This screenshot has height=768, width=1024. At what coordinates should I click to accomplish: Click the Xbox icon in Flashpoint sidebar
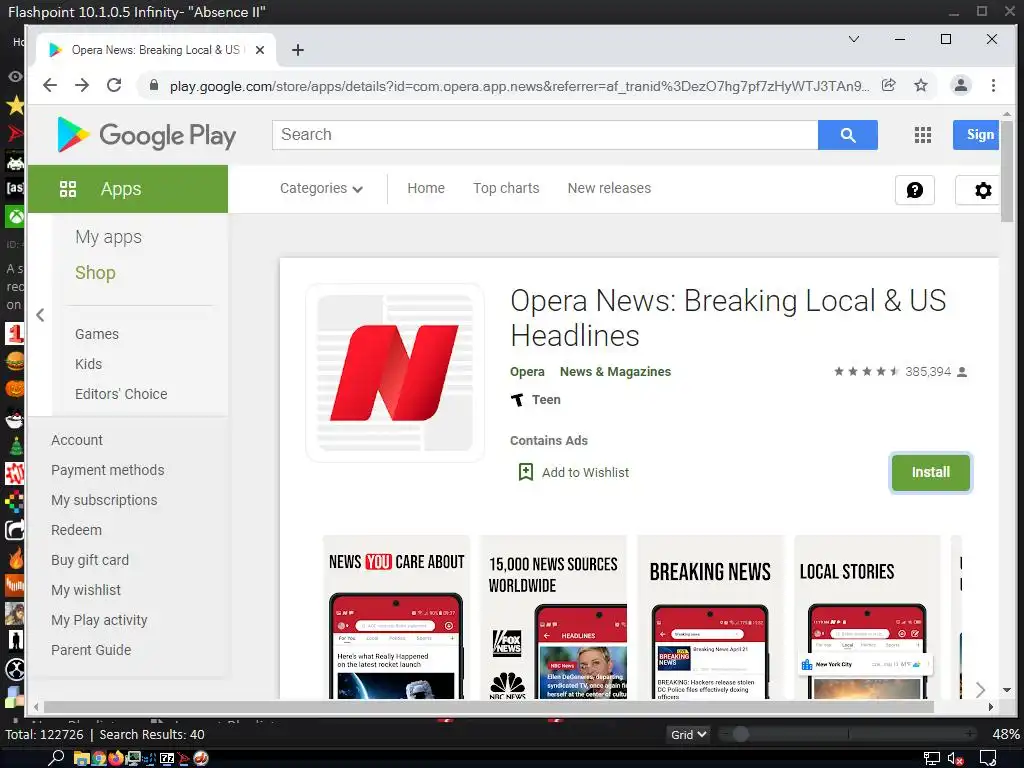[x=15, y=216]
